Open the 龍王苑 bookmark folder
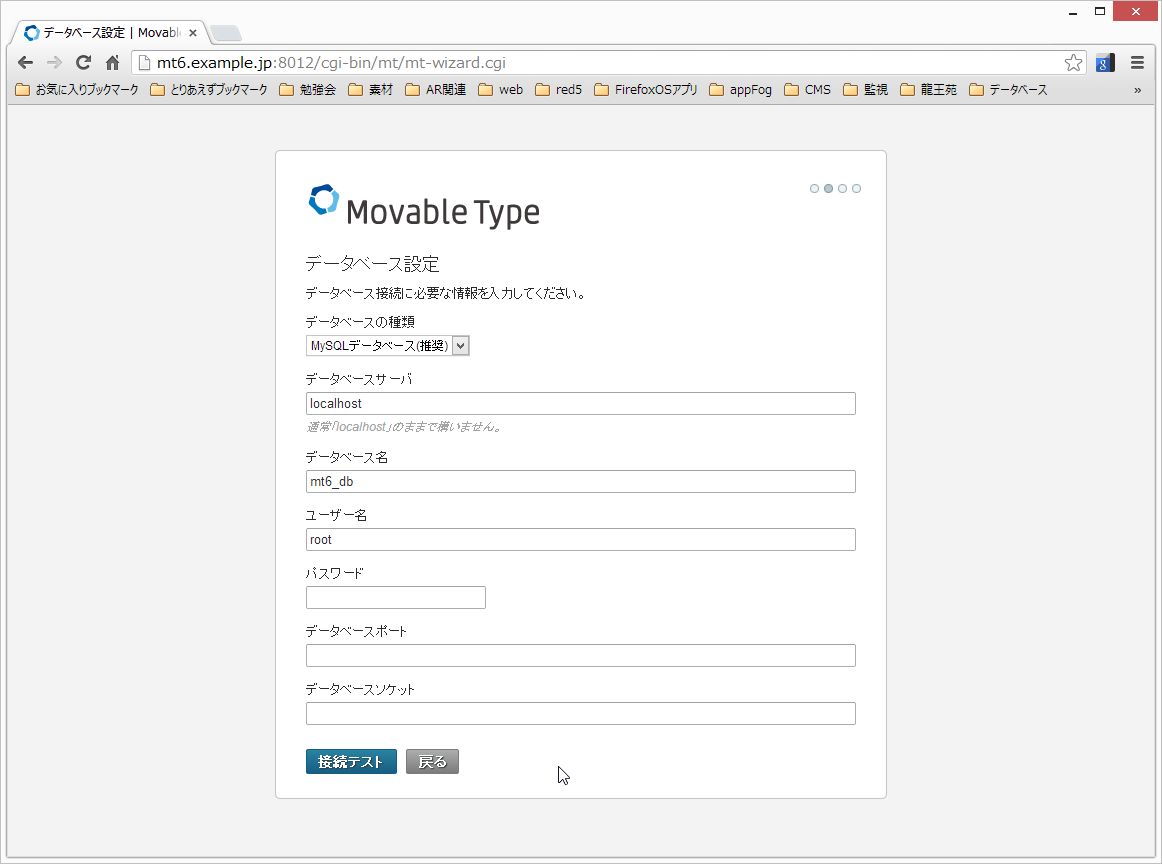1162x864 pixels. 929,90
